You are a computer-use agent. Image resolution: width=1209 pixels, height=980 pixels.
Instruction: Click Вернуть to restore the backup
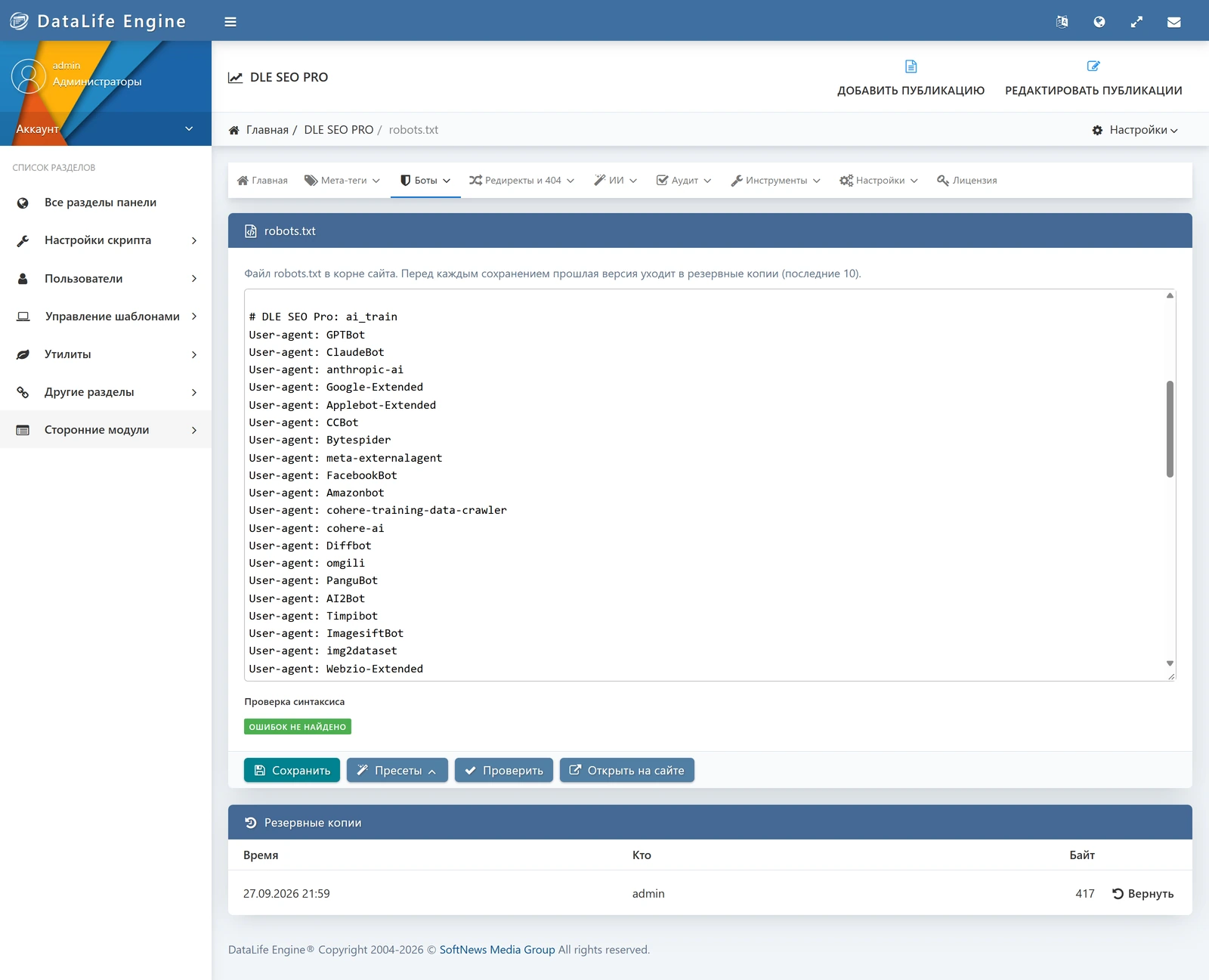tap(1143, 894)
